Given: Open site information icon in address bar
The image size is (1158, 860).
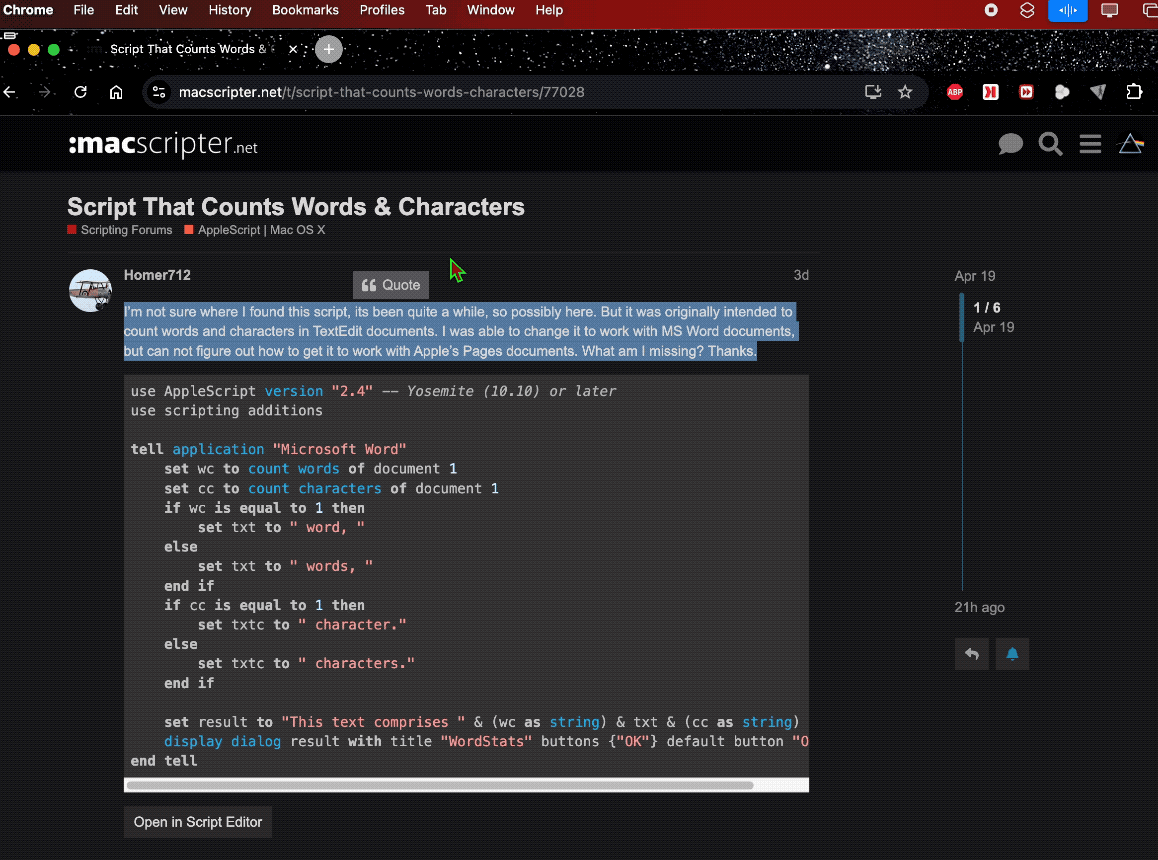Looking at the screenshot, I should click(159, 92).
